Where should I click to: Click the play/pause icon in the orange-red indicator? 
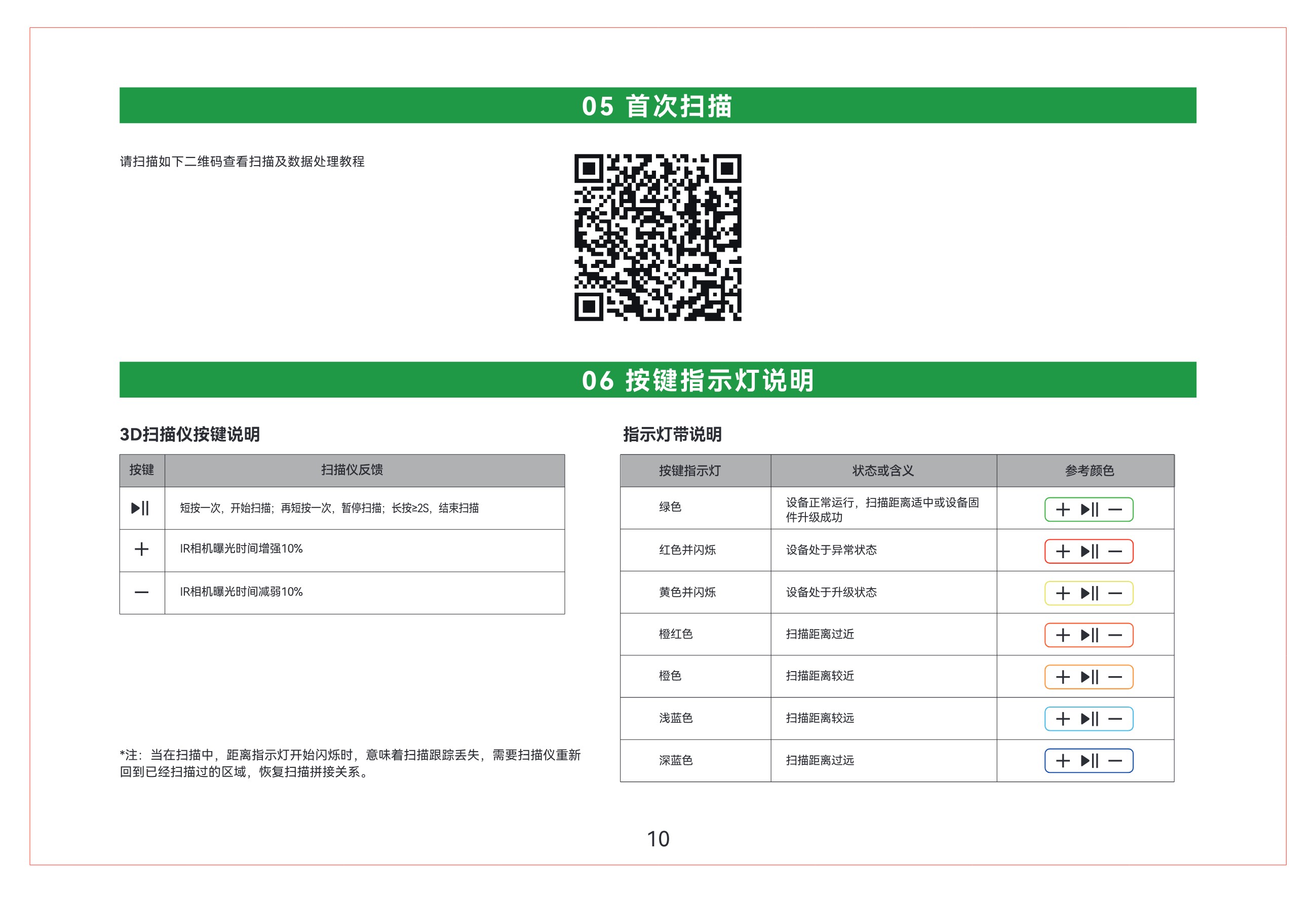(x=1090, y=635)
